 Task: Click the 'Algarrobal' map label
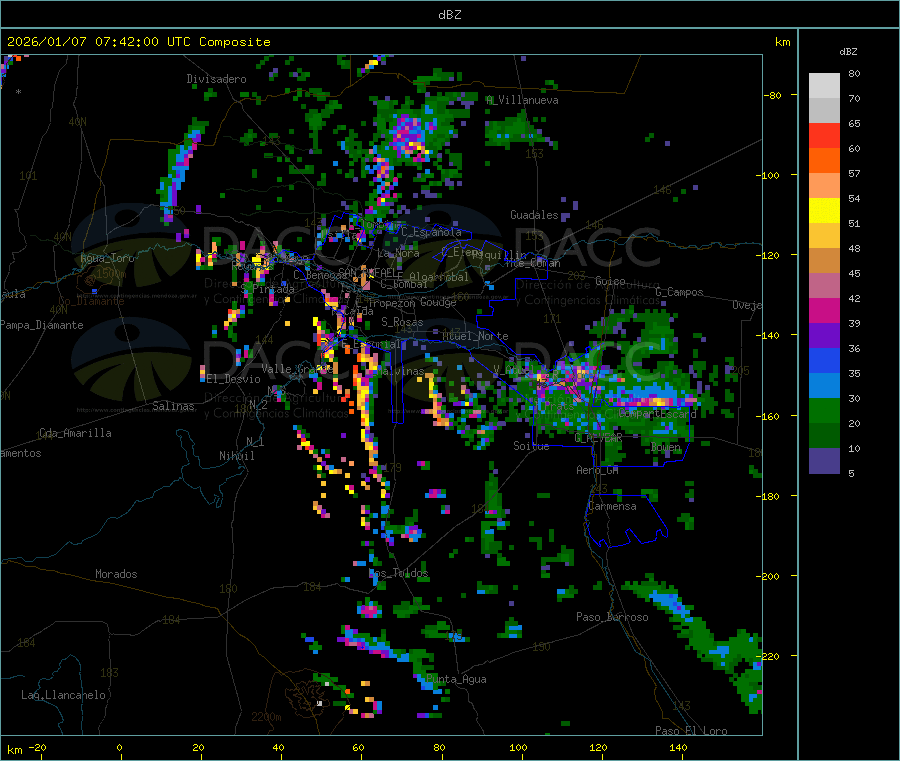pos(439,277)
